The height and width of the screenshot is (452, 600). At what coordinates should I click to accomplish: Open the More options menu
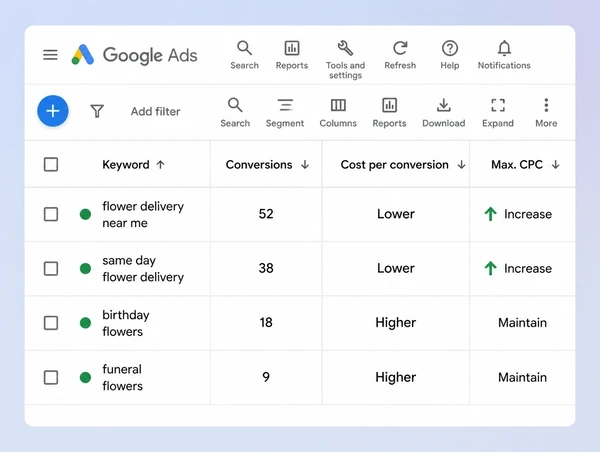(x=546, y=113)
